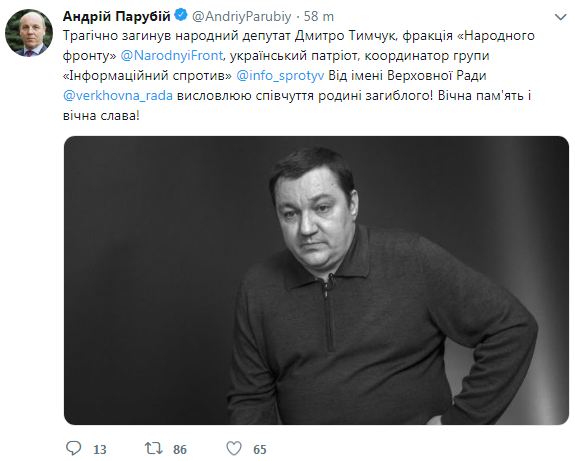
Task: Open Andriy Parubiy's profile avatar
Action: pyautogui.click(x=29, y=33)
